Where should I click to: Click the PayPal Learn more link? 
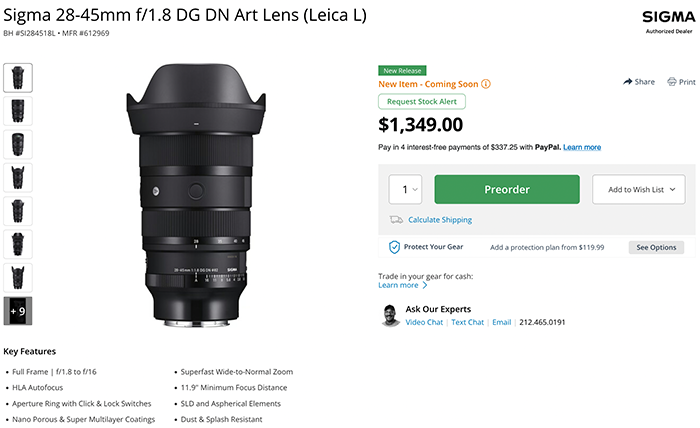[x=582, y=147]
